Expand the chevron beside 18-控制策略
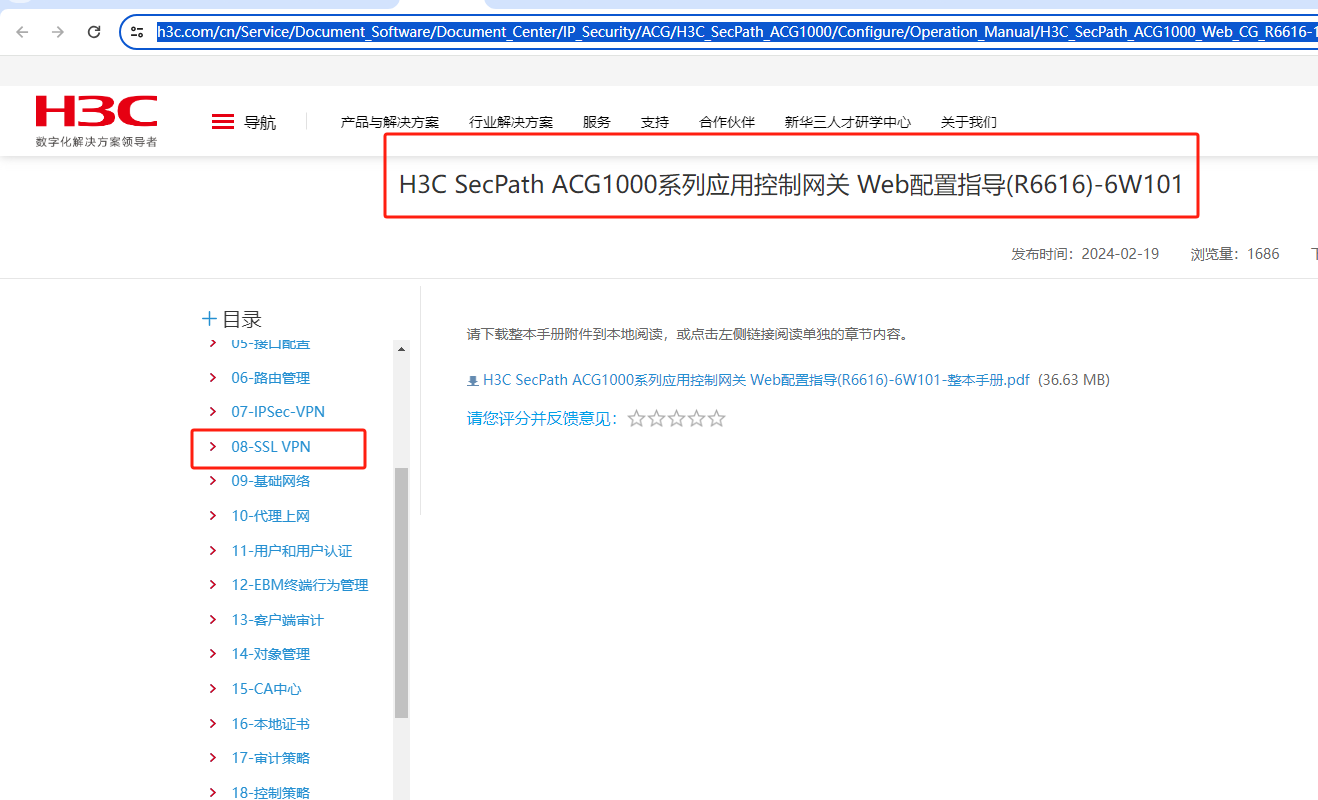The height and width of the screenshot is (800, 1318). 212,792
